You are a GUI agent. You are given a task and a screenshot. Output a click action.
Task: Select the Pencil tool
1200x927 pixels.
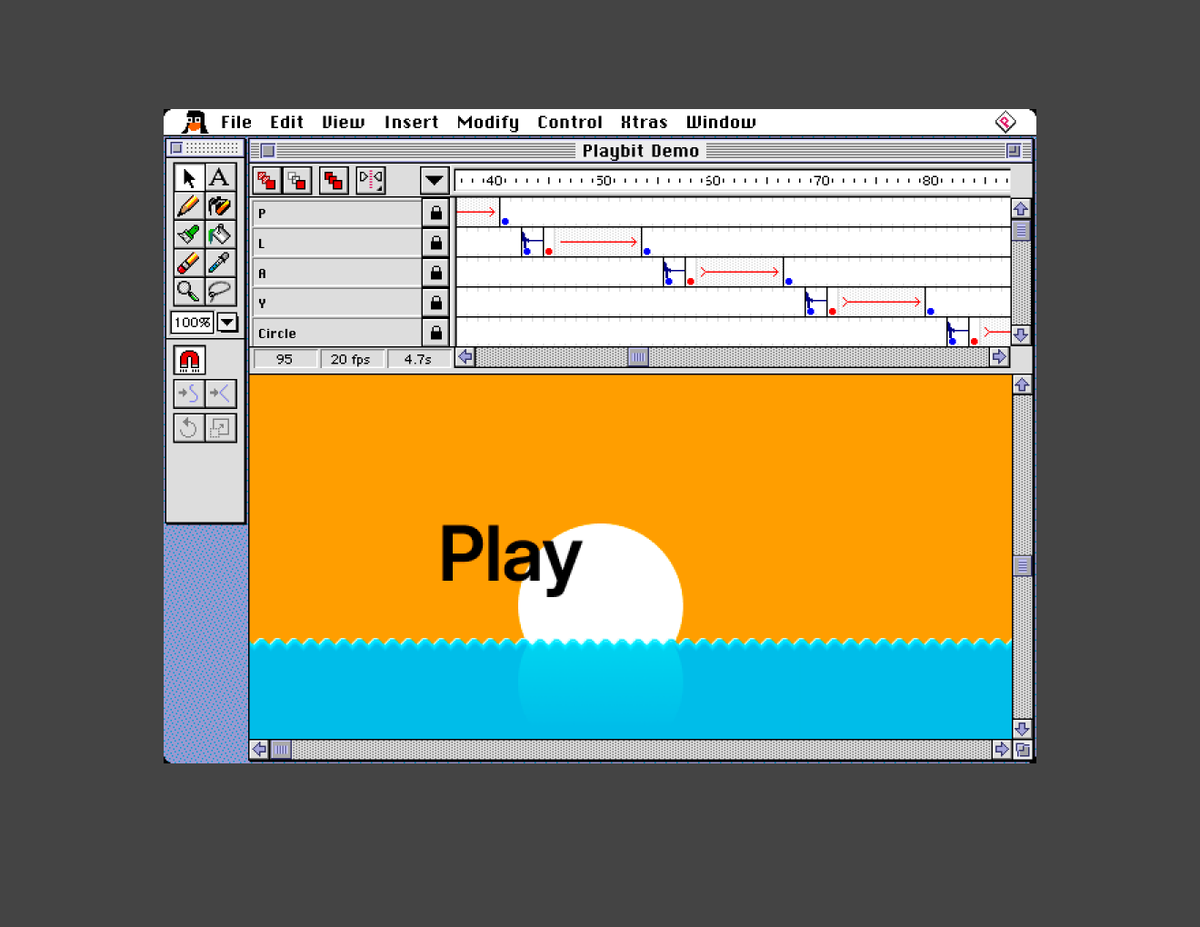point(189,206)
